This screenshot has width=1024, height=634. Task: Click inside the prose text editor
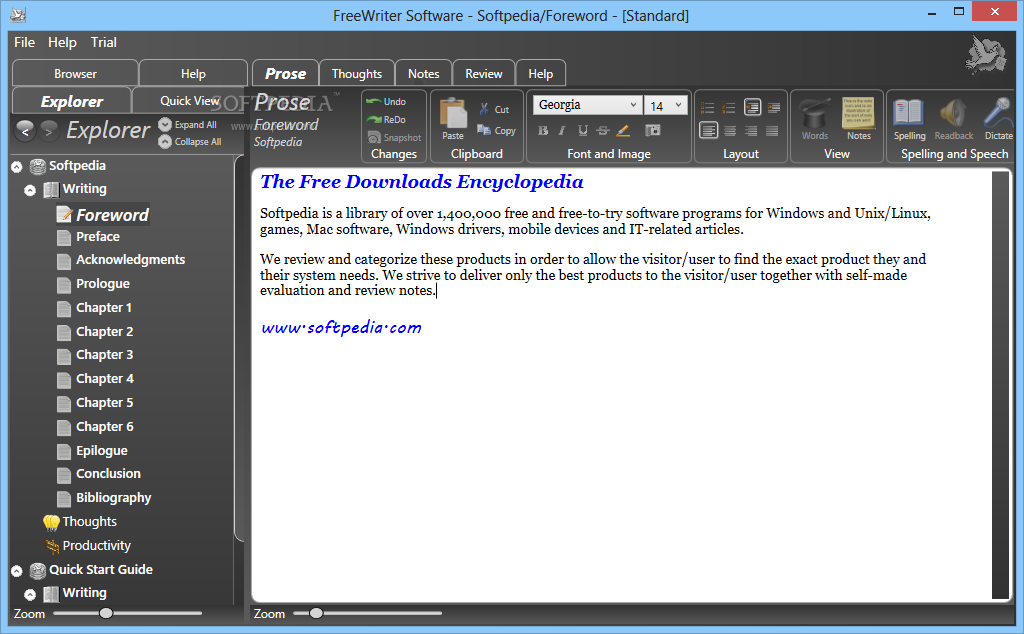(620, 385)
